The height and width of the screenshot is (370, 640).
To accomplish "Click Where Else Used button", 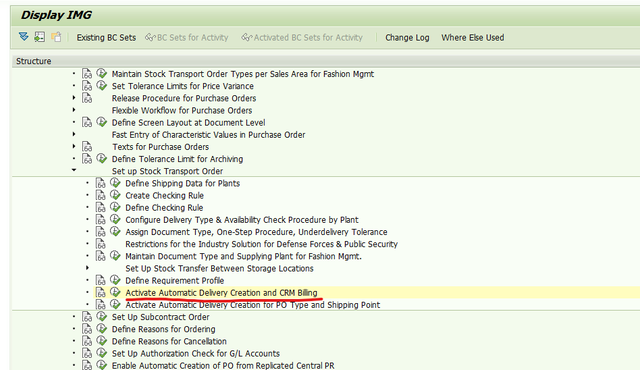I will (x=473, y=38).
